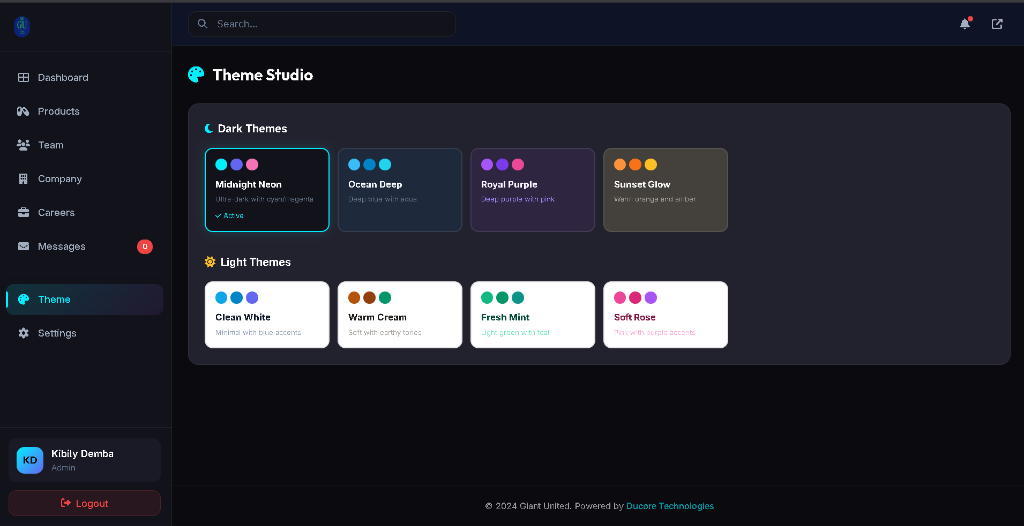Select the Midnight Neon theme card
This screenshot has height=526, width=1024.
[x=267, y=190]
